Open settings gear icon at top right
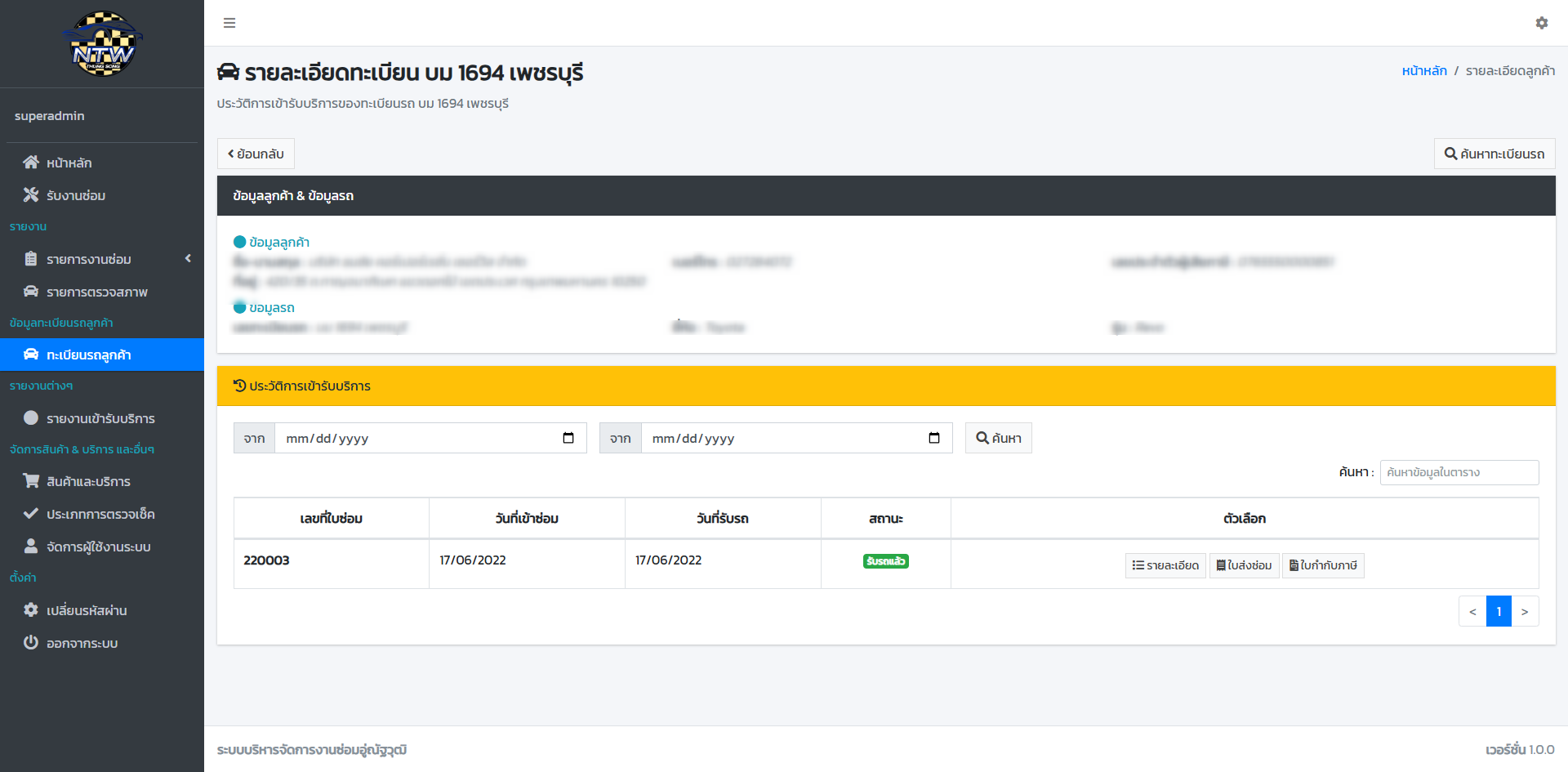The image size is (1568, 772). click(x=1542, y=23)
